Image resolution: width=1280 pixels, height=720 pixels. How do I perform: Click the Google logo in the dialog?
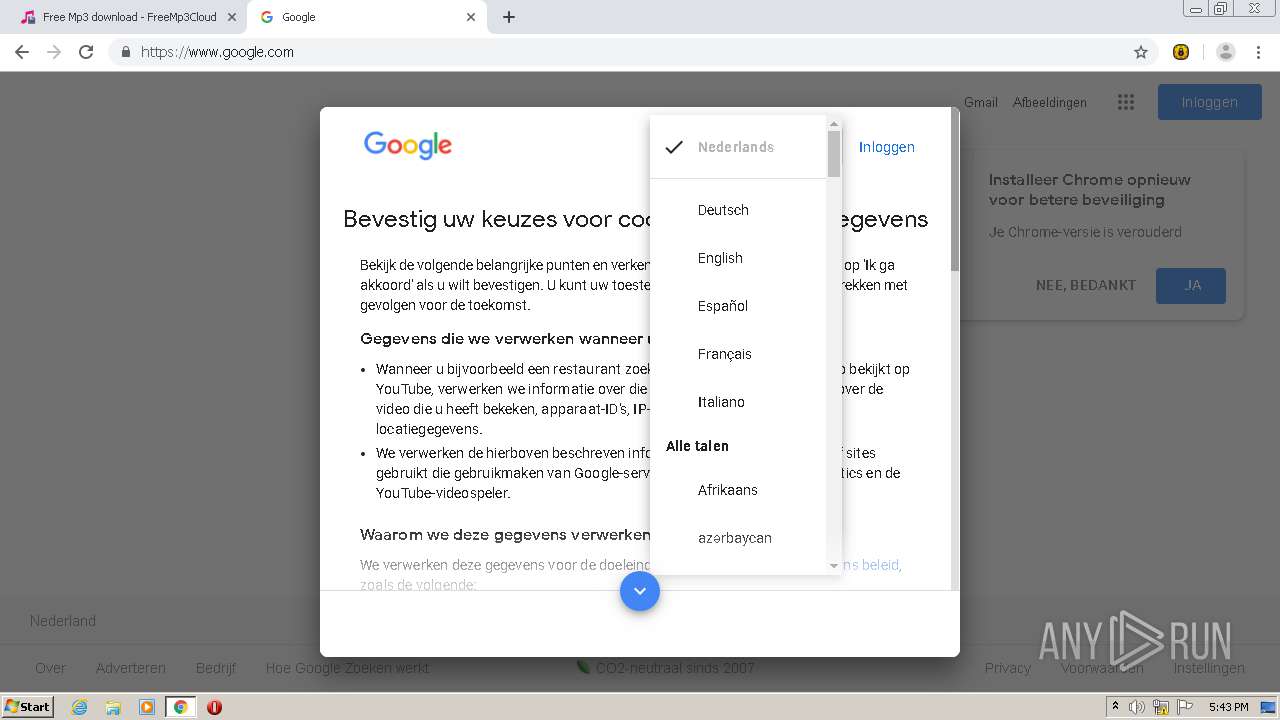click(408, 146)
